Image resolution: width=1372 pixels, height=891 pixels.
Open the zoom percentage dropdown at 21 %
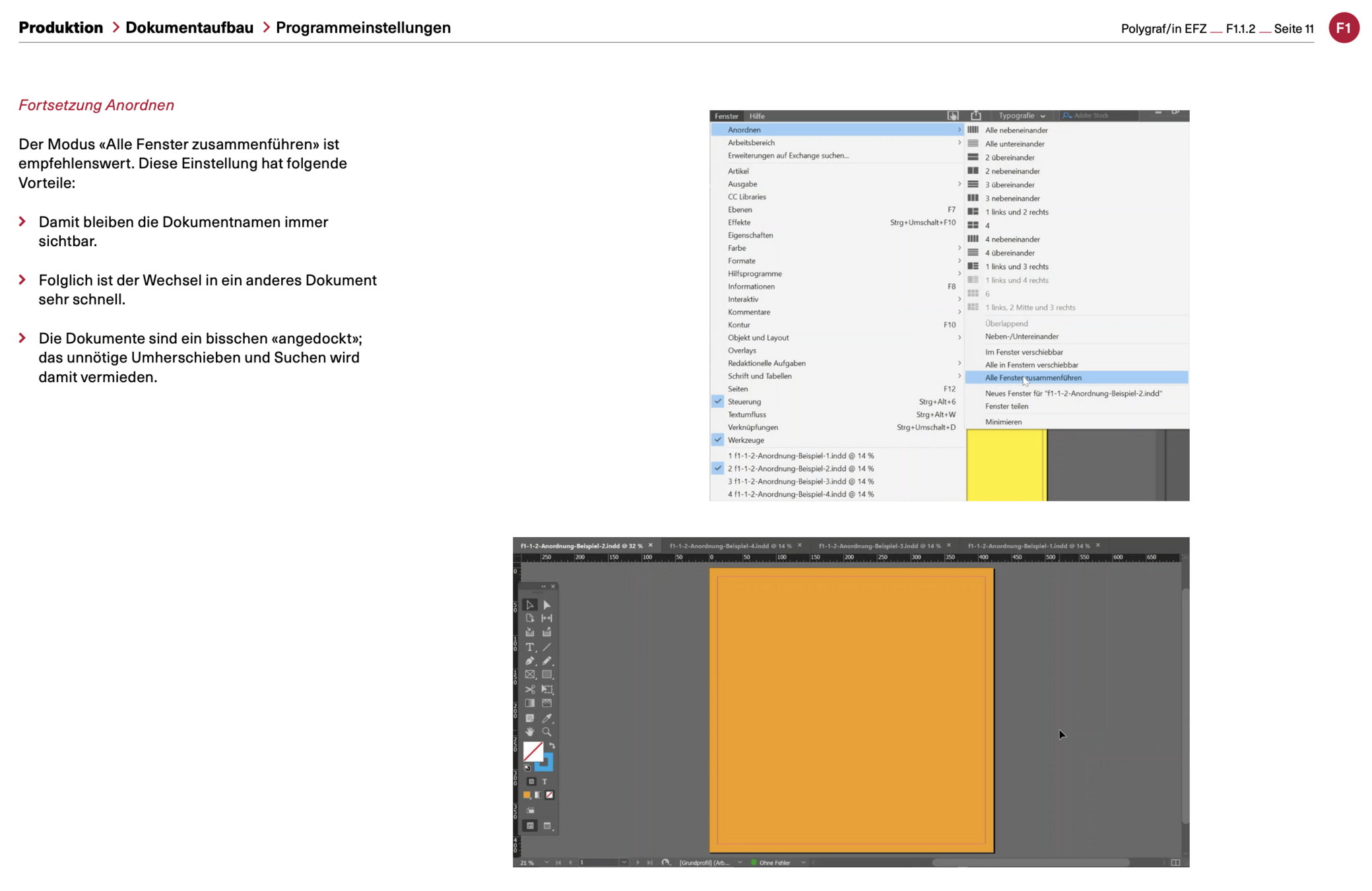546,862
